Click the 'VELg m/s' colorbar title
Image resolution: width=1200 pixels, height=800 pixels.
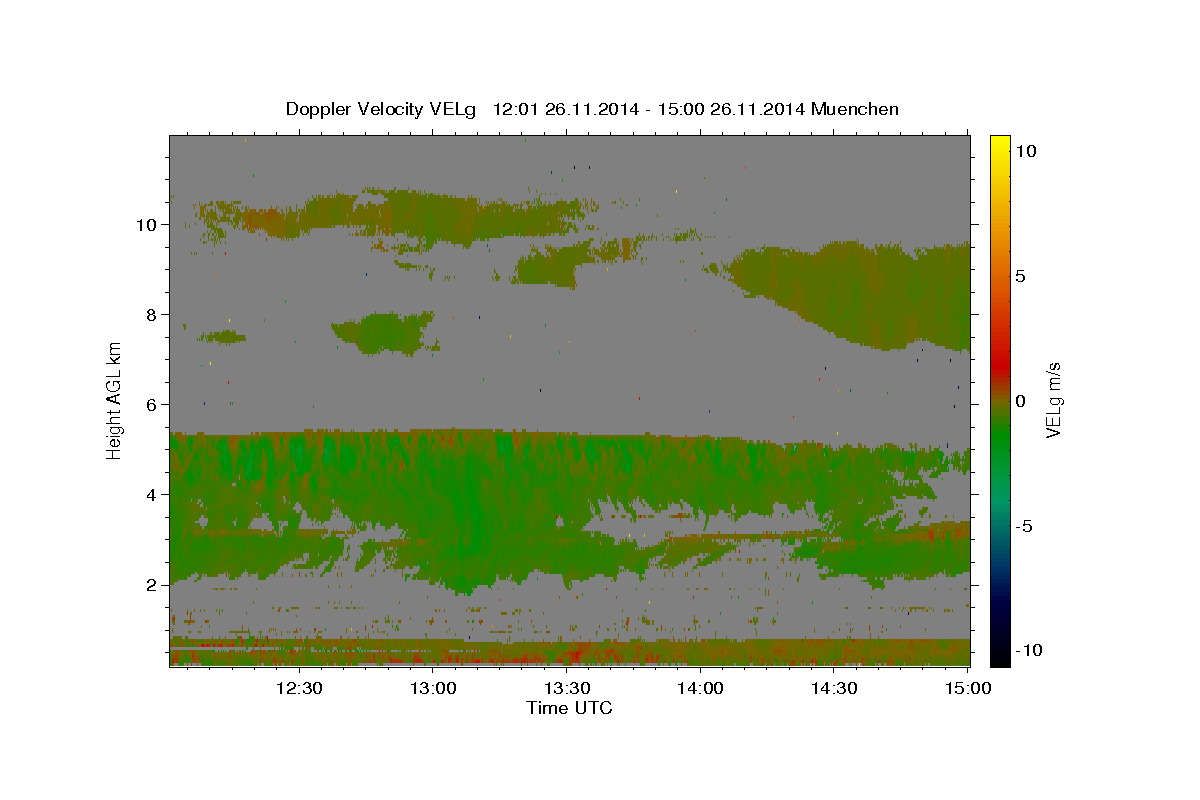tap(1055, 401)
